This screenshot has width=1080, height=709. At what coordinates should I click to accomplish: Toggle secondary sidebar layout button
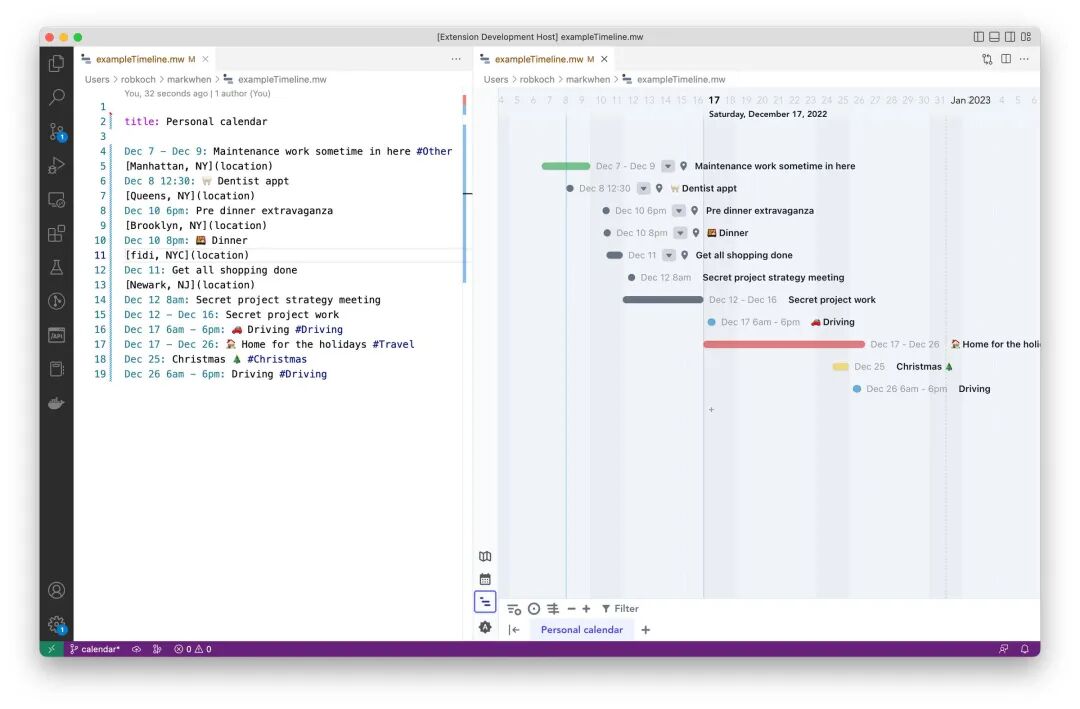(x=1010, y=37)
